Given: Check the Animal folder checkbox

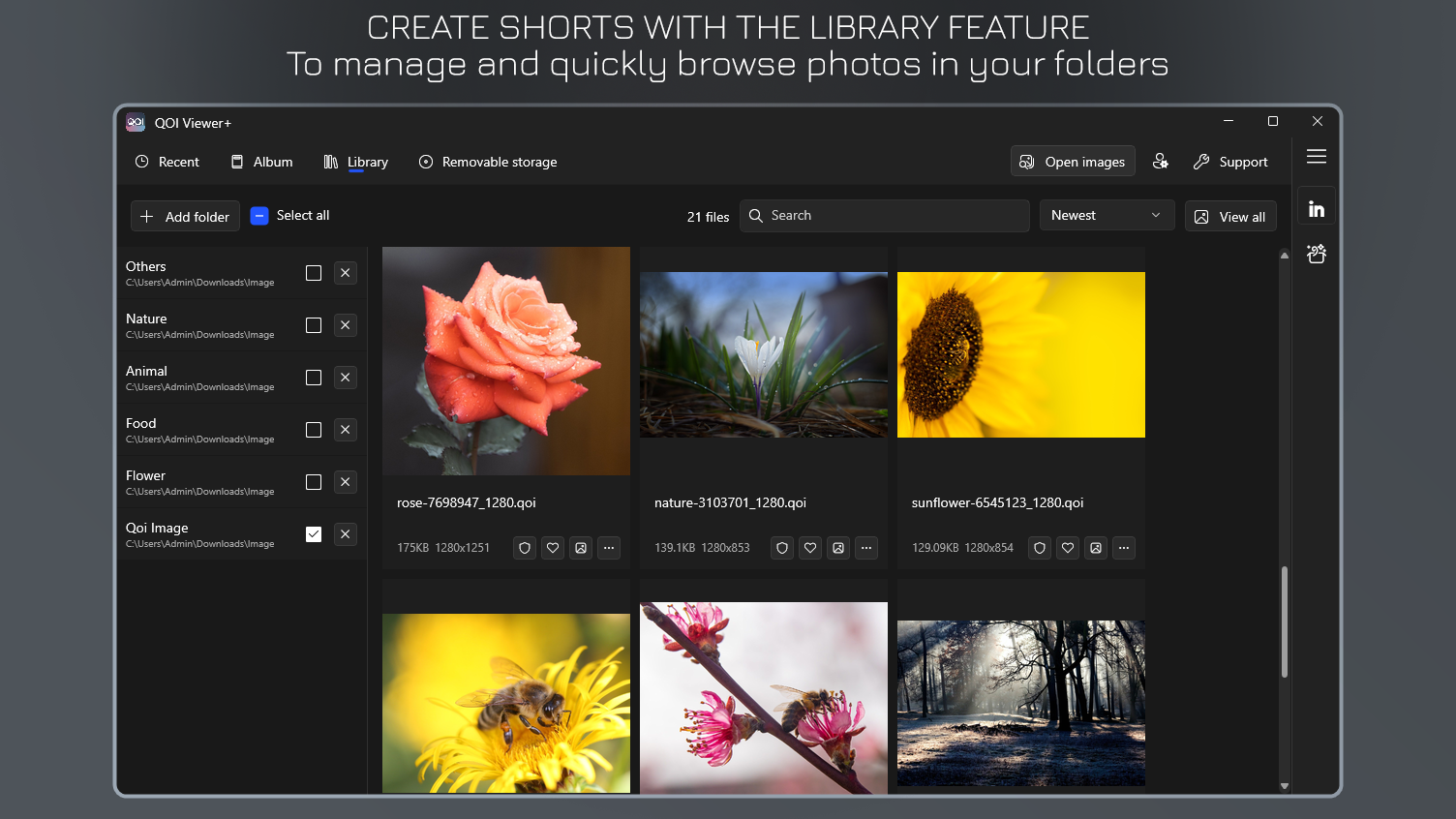Looking at the screenshot, I should (314, 378).
